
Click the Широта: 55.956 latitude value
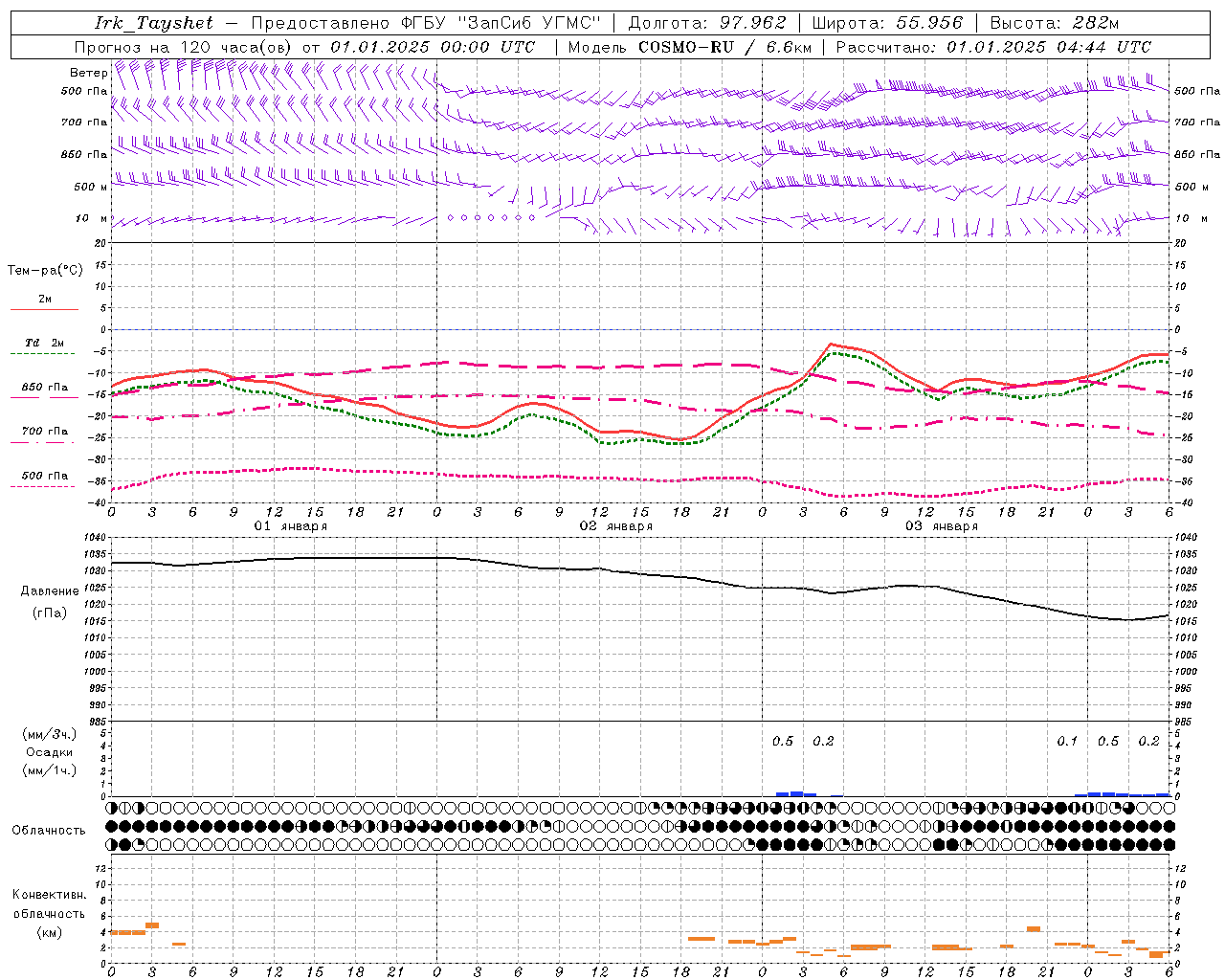point(887,23)
